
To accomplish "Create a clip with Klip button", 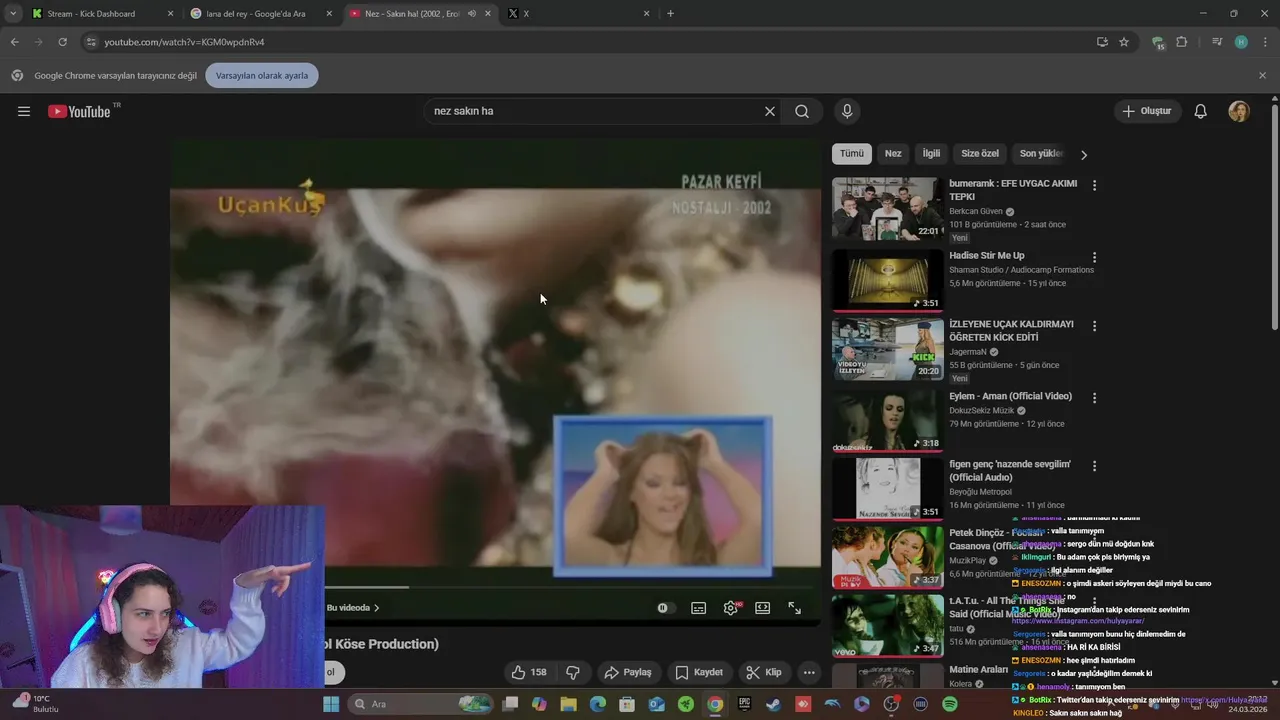I will pyautogui.click(x=765, y=672).
